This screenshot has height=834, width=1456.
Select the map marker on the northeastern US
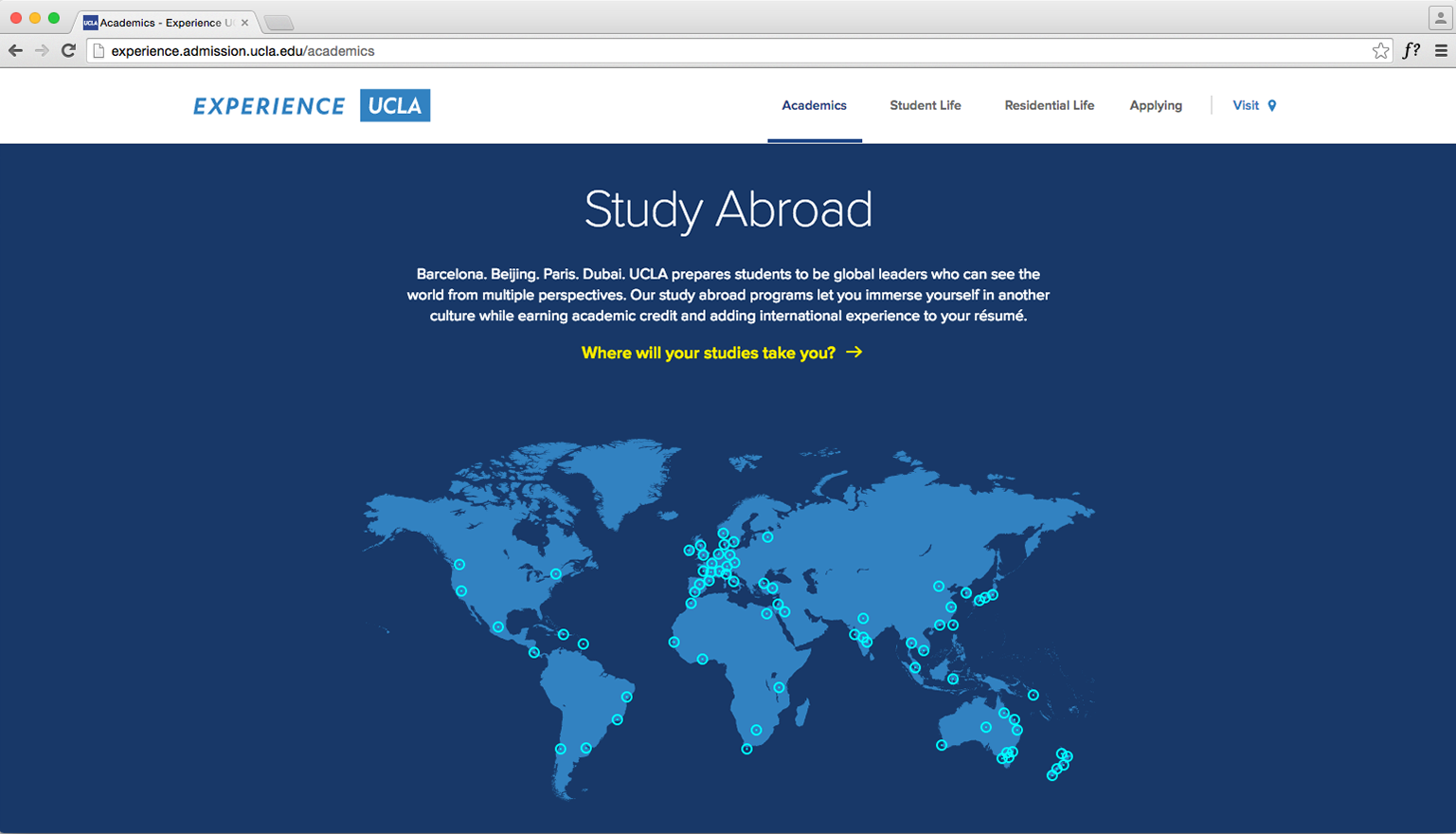click(x=556, y=573)
